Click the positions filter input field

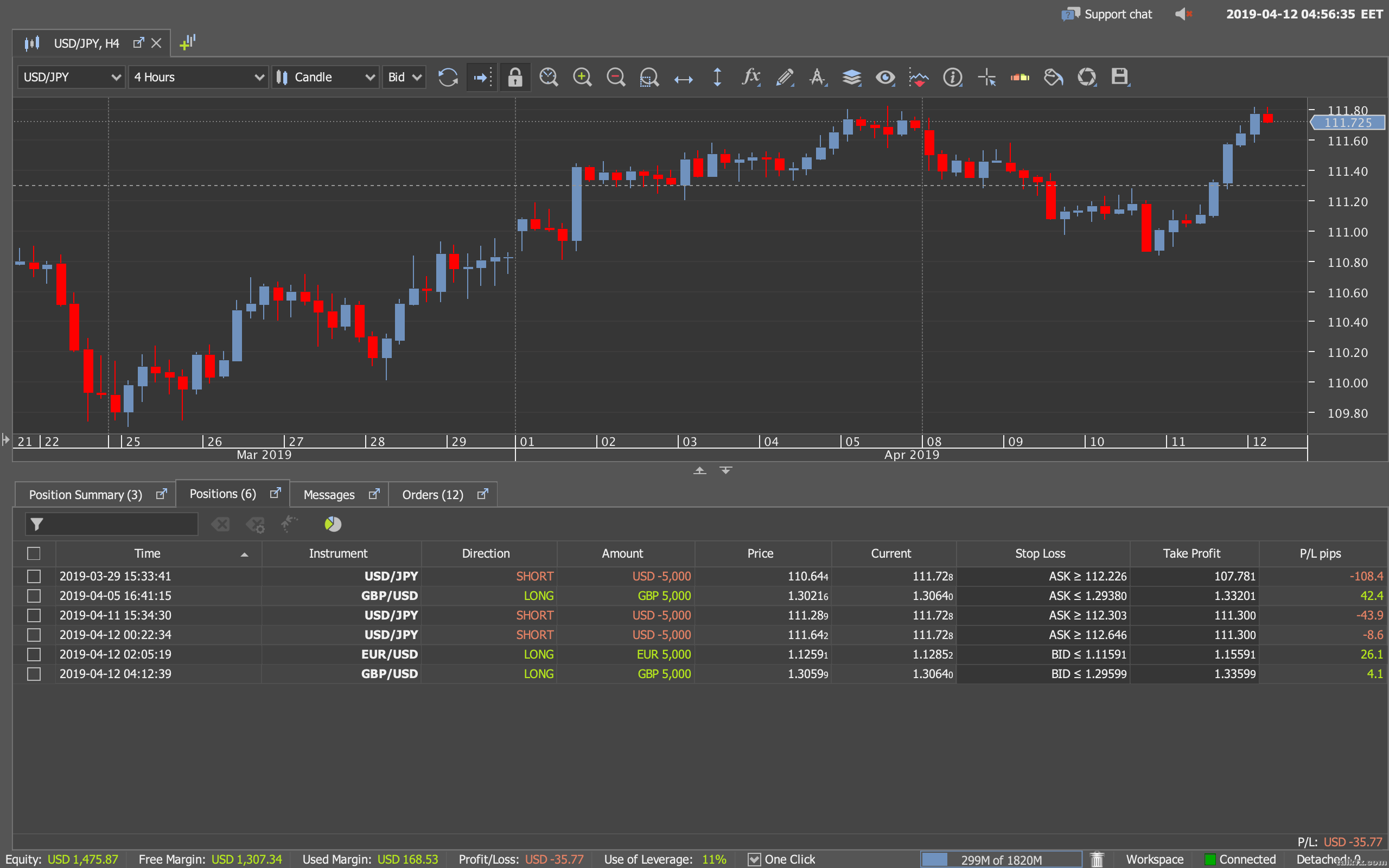pos(111,524)
